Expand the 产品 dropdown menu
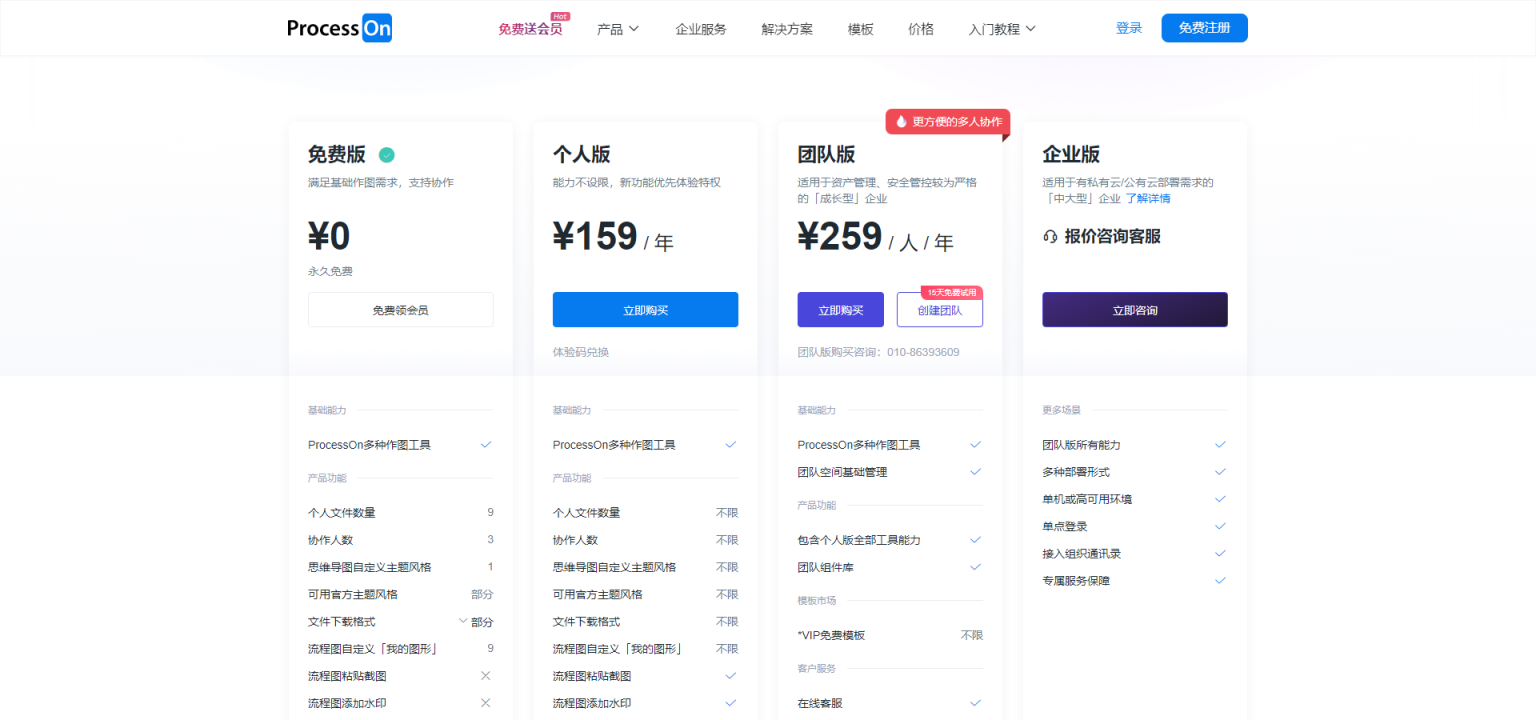The height and width of the screenshot is (720, 1536). click(617, 29)
